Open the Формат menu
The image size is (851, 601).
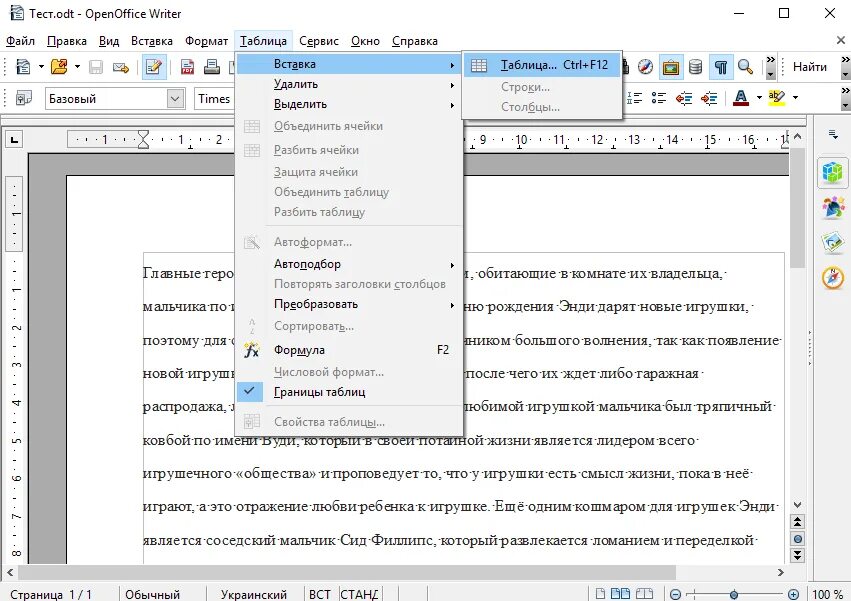(206, 41)
